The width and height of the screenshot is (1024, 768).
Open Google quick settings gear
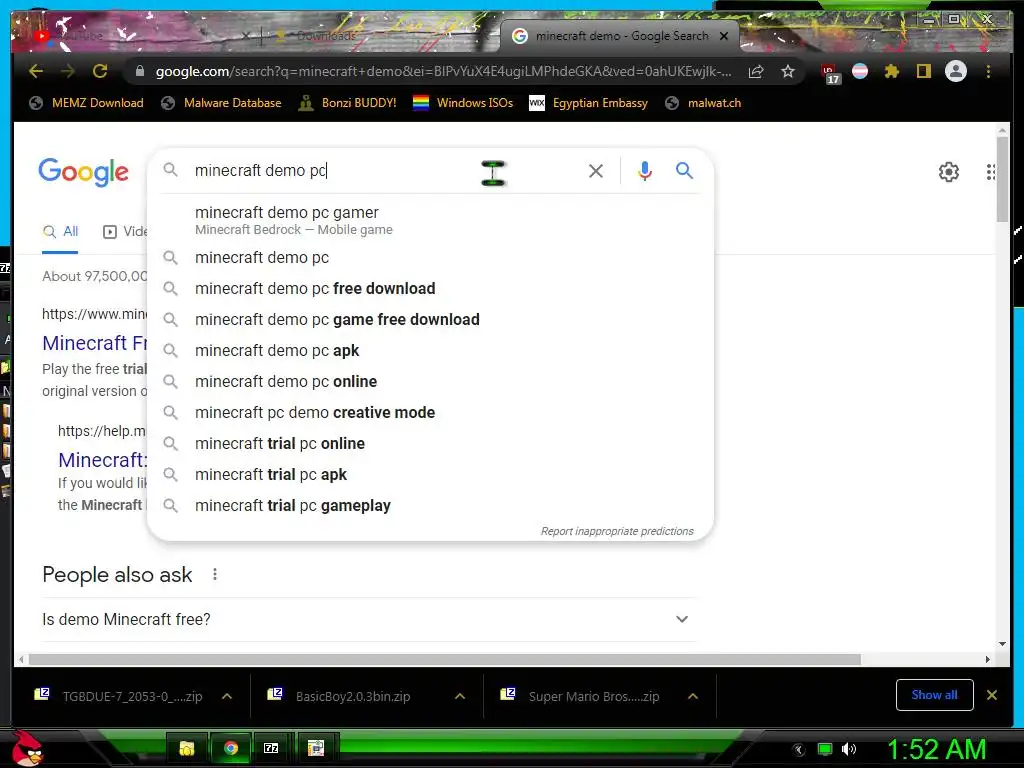click(x=948, y=172)
